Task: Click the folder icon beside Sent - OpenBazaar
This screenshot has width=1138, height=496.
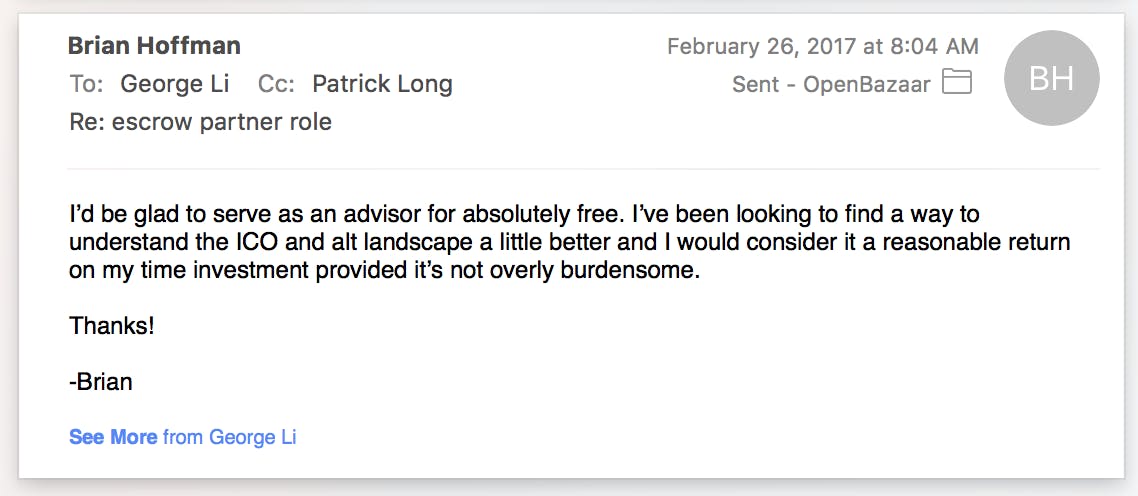Action: [x=957, y=83]
